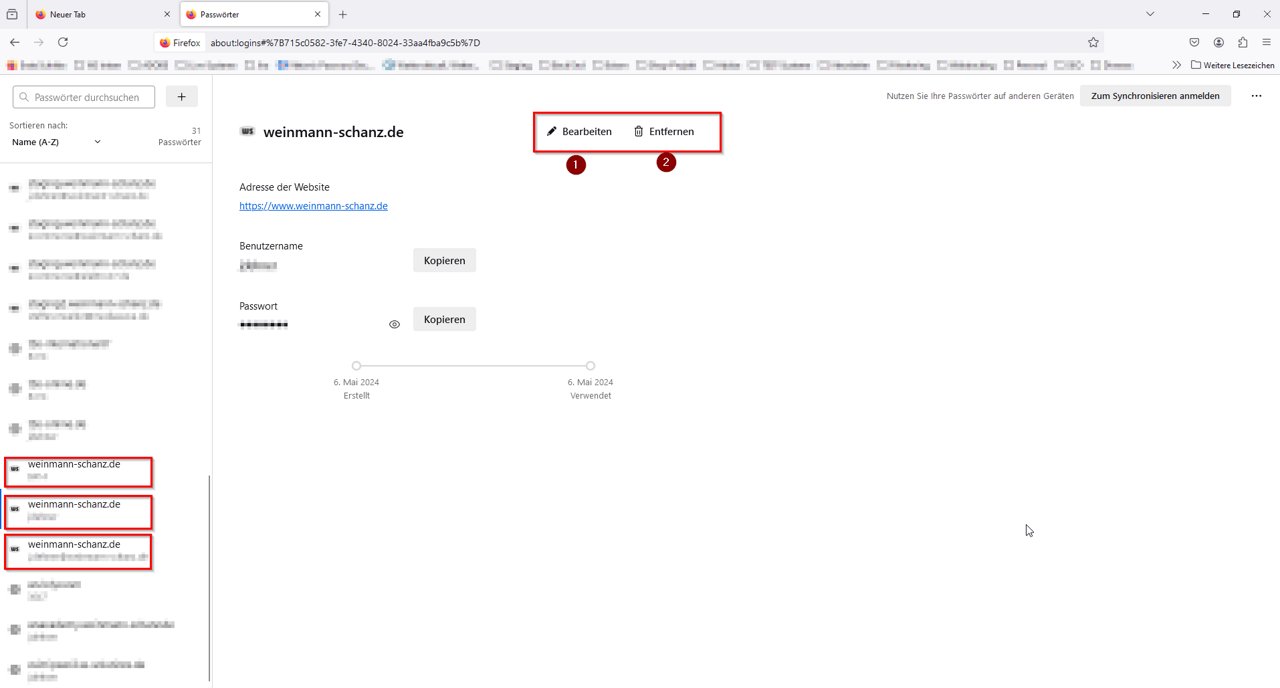This screenshot has height=688, width=1280.
Task: Open the https://www.weinmann-schanz.de link
Action: pyautogui.click(x=313, y=206)
